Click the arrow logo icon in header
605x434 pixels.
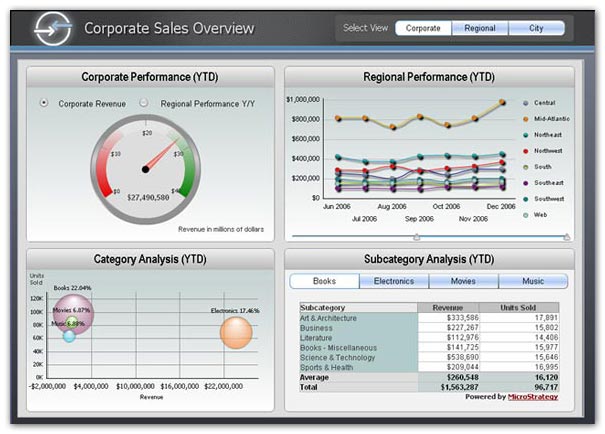click(x=51, y=30)
